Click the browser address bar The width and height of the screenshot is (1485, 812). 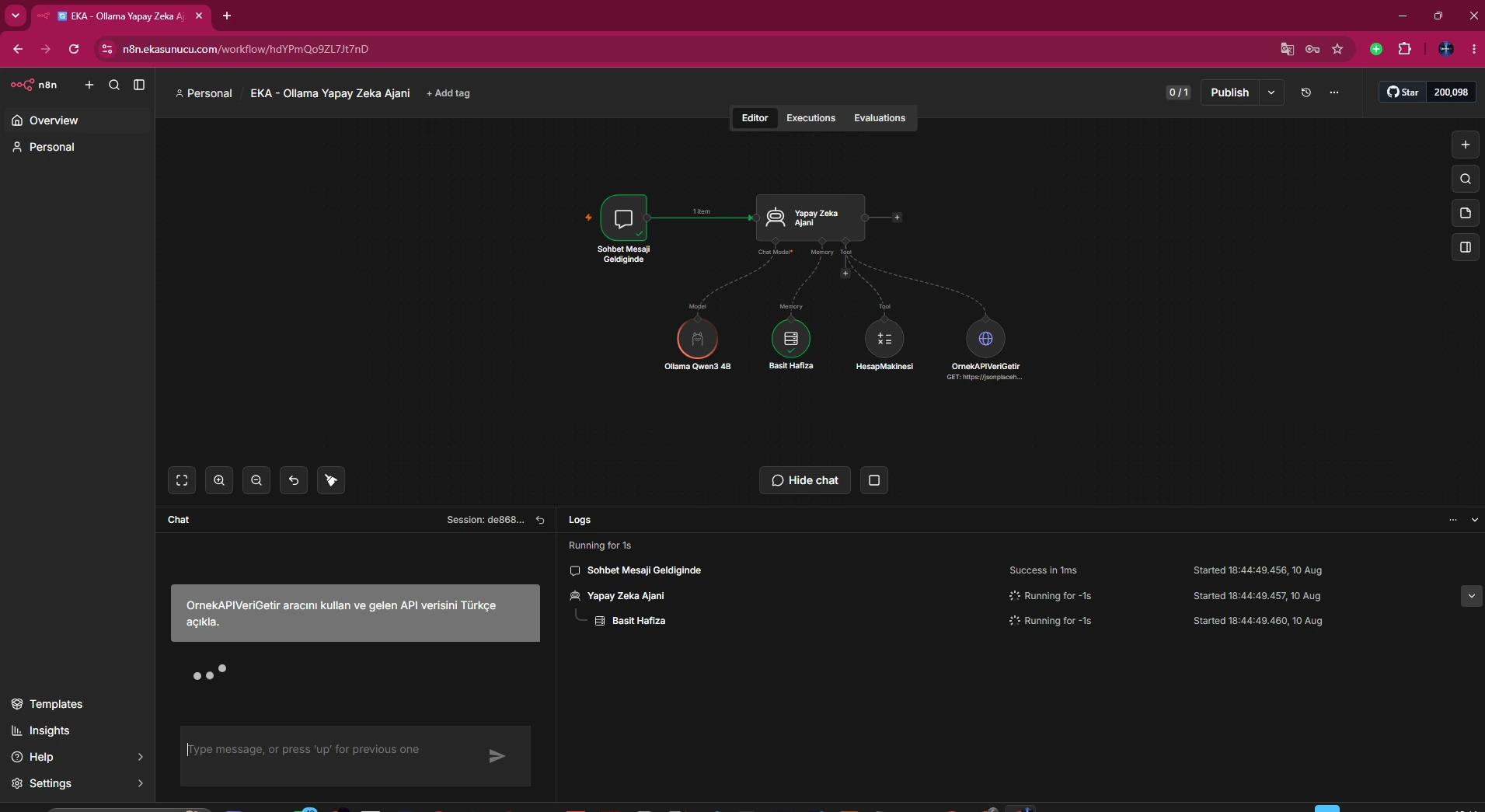pos(684,49)
